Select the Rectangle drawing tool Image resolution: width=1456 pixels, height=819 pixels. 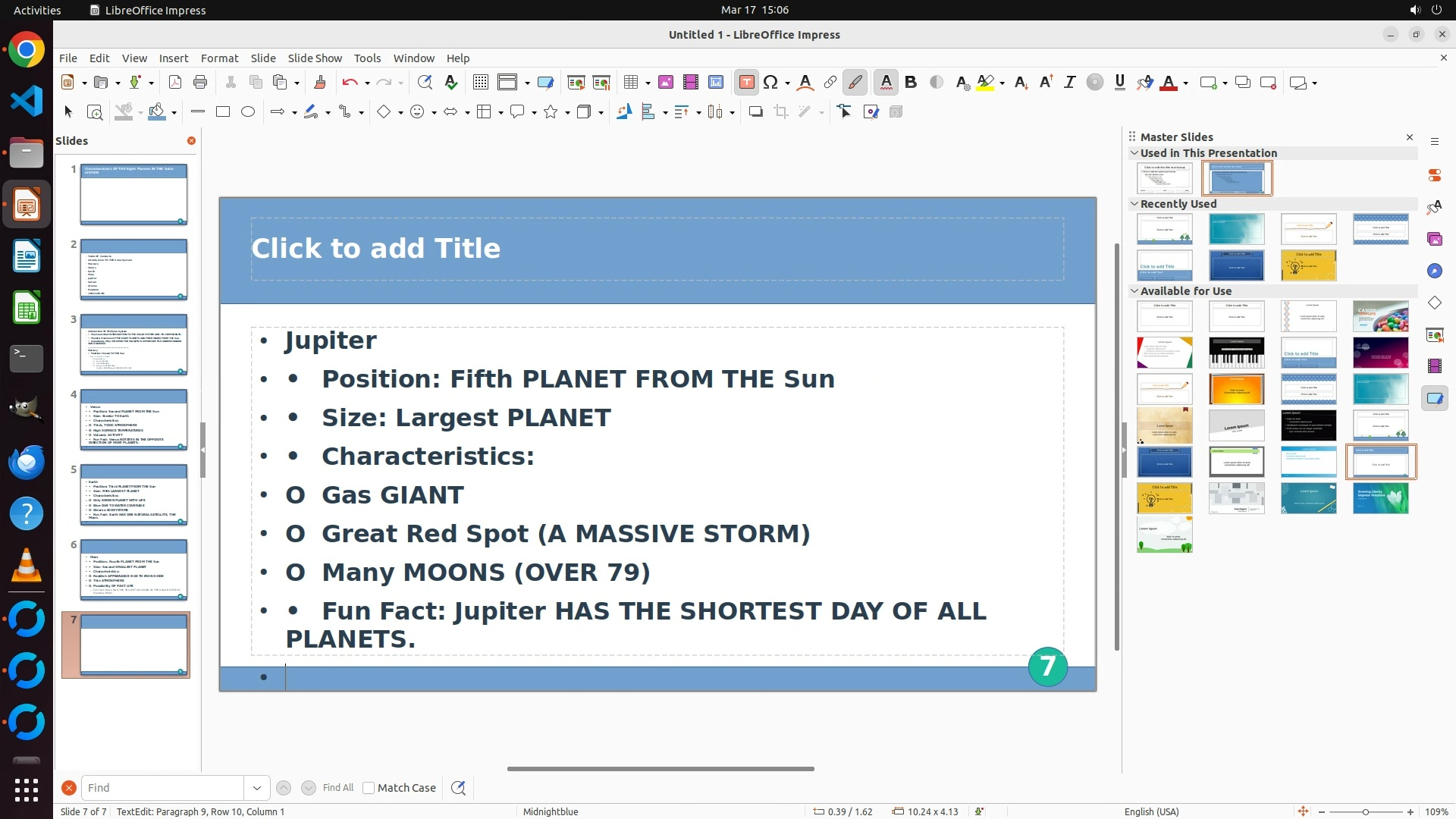click(x=223, y=112)
